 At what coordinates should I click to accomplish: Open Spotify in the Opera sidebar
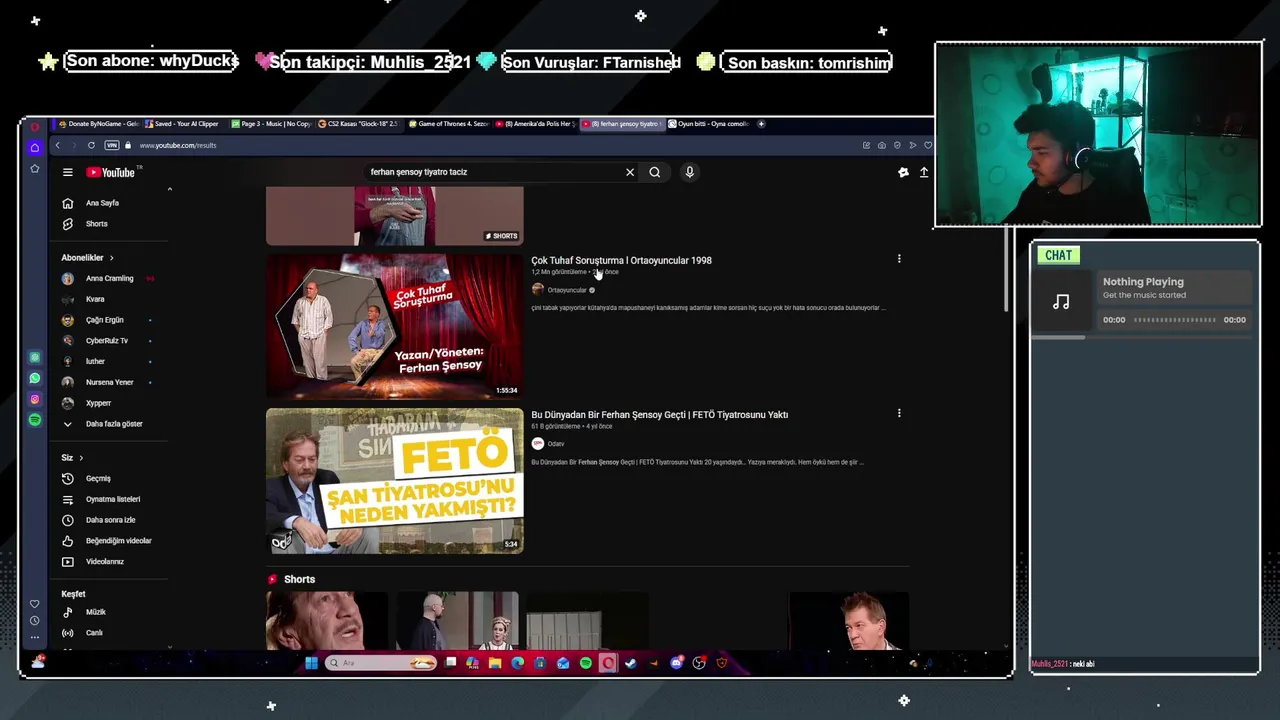pyautogui.click(x=35, y=420)
